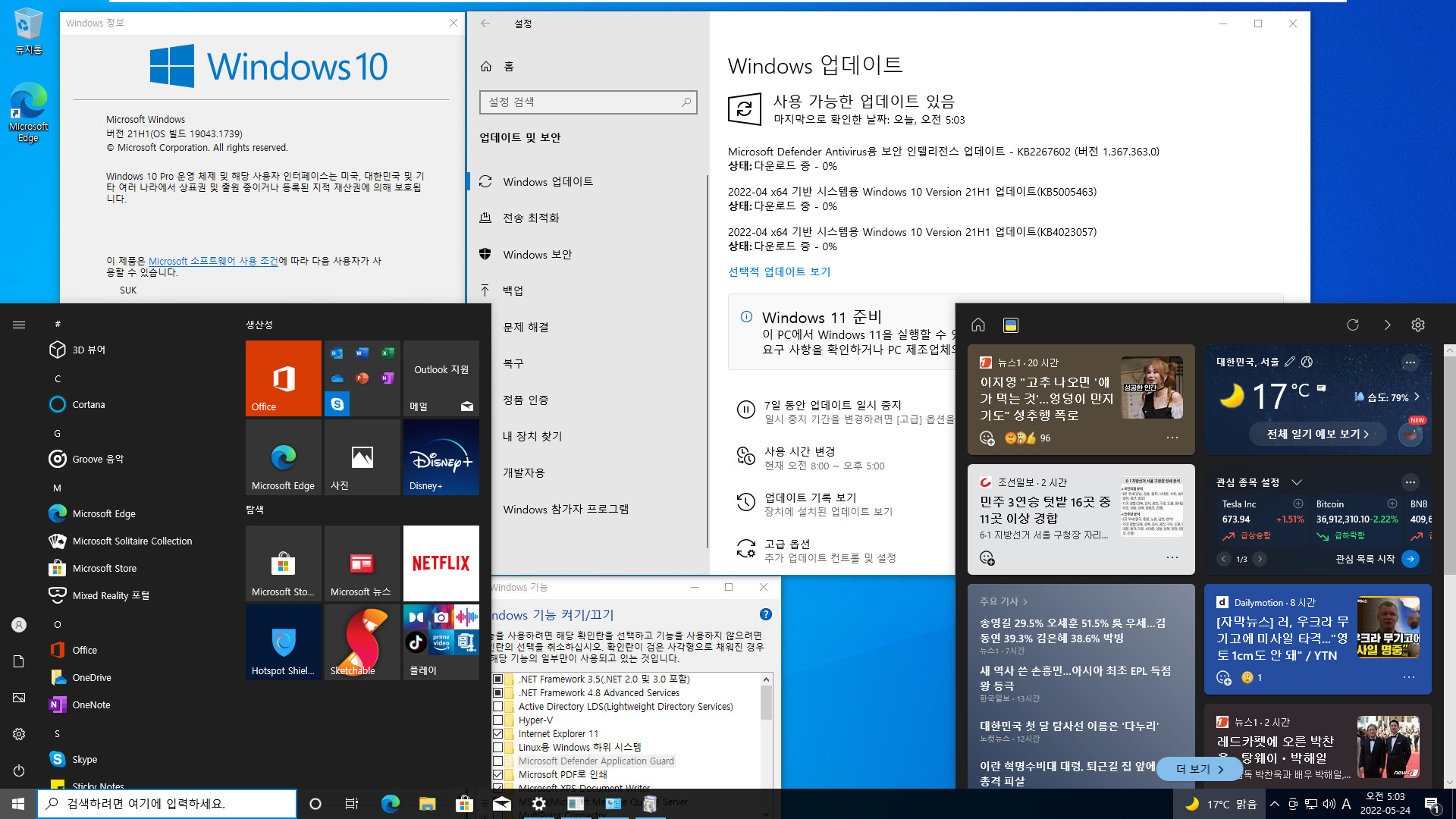The image size is (1456, 819).
Task: Open the Hotspot Shield tile
Action: (x=283, y=642)
